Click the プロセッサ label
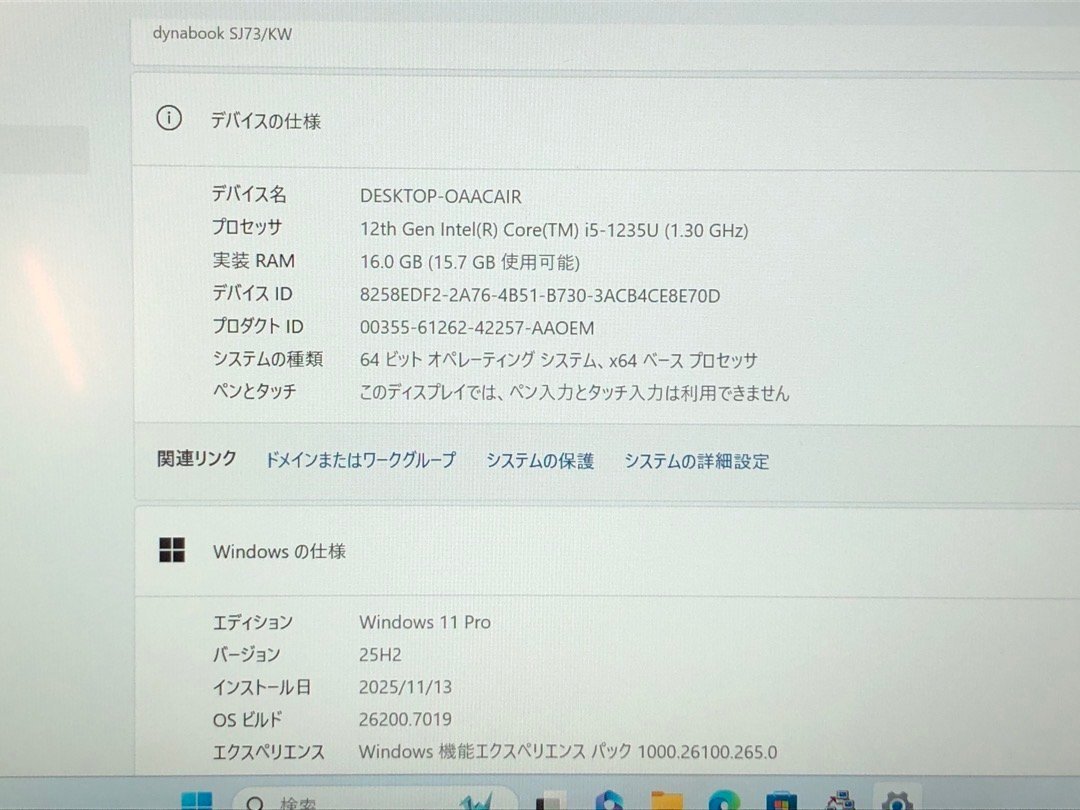The height and width of the screenshot is (810, 1080). [x=247, y=227]
